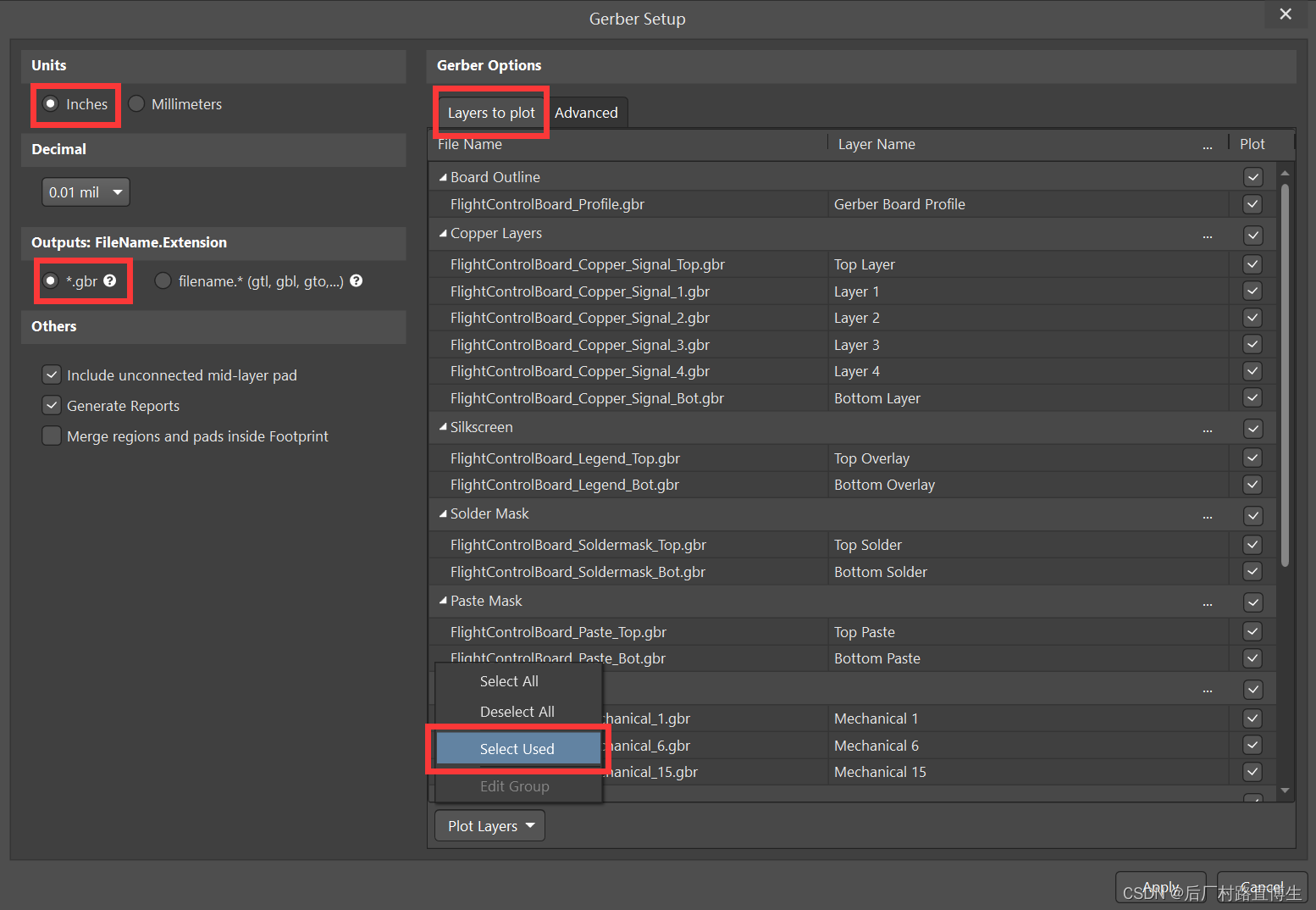Switch to the Advanced tab
This screenshot has height=910, width=1316.
tap(586, 113)
